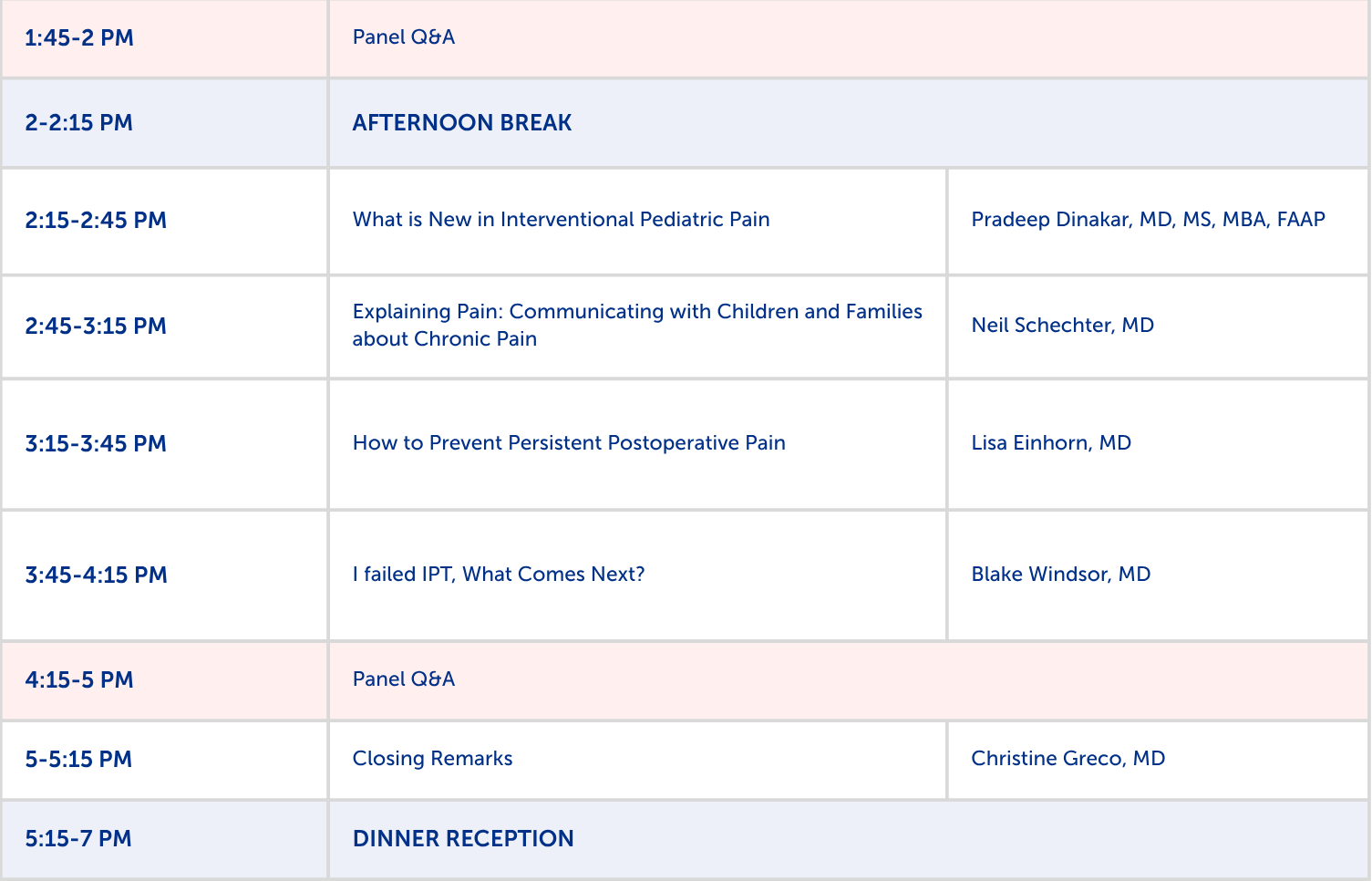1372x881 pixels.
Task: Open How to Prevent Persistent Postoperative Pain
Action: click(569, 443)
